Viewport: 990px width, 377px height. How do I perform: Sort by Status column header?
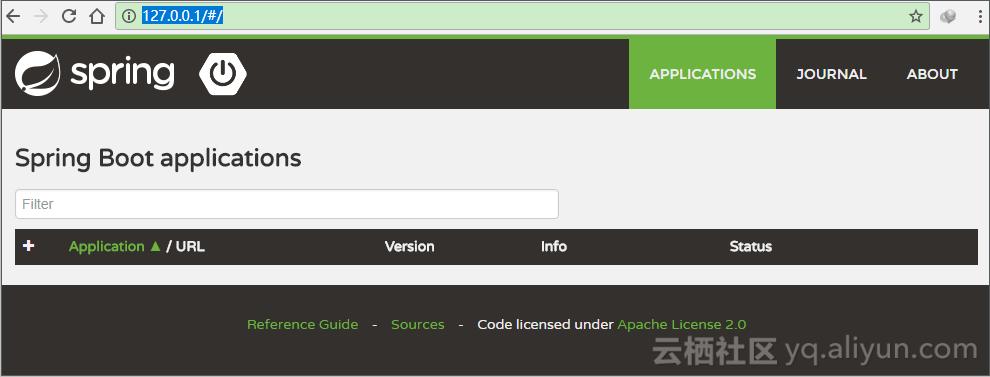point(751,246)
